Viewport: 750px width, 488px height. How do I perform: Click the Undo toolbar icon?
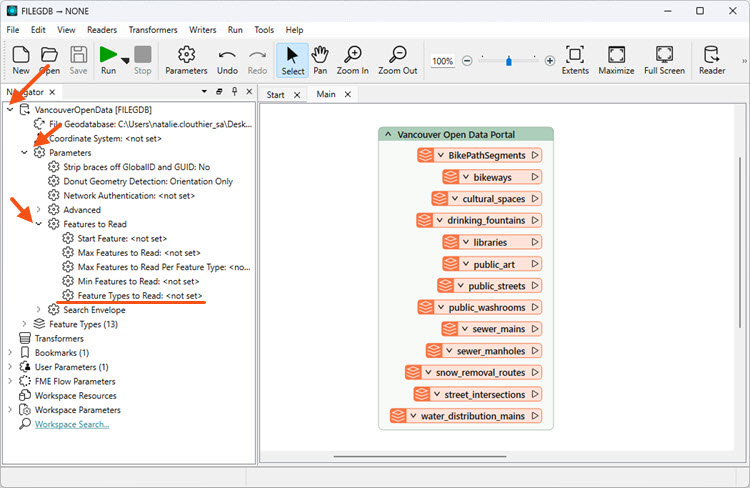pos(227,60)
